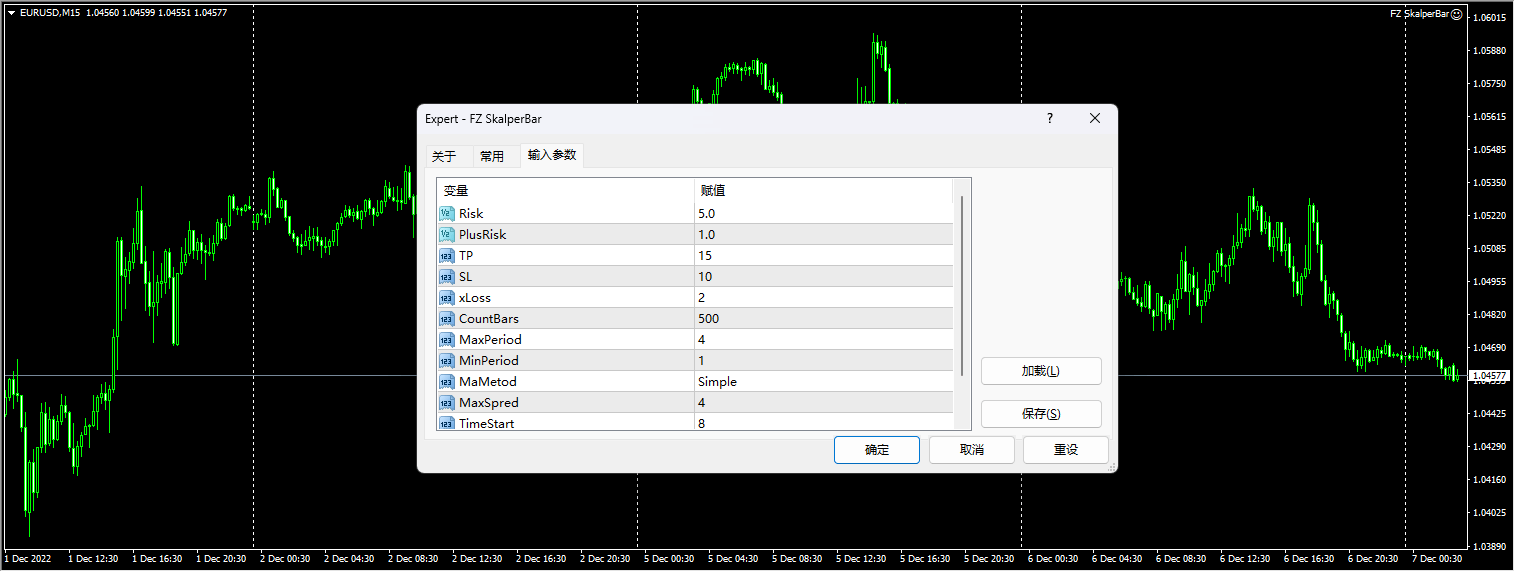Screen dimensions: 1515x572
Task: Click the Risk parameter type icon
Action: 446,213
